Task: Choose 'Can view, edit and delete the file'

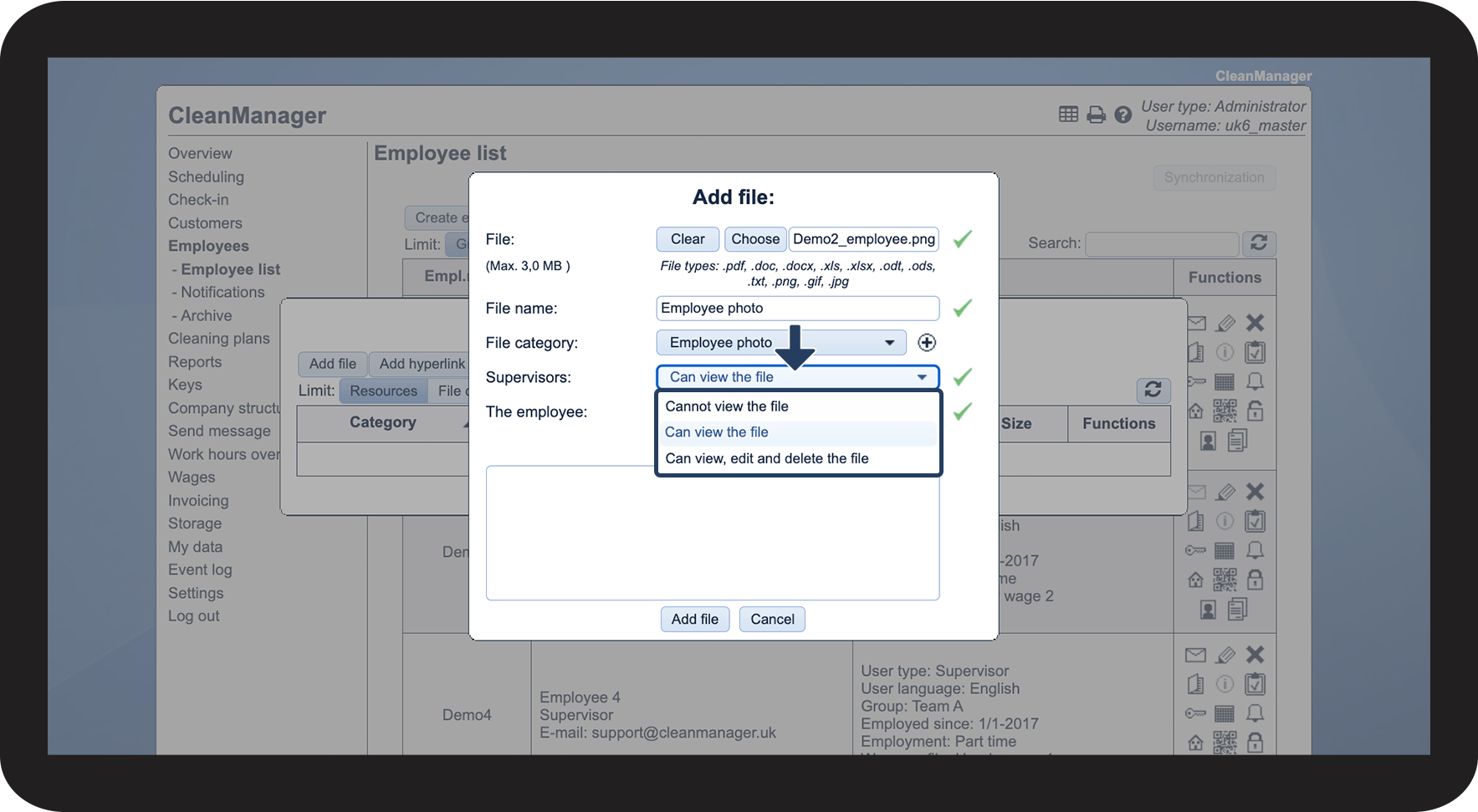Action: pyautogui.click(x=799, y=458)
